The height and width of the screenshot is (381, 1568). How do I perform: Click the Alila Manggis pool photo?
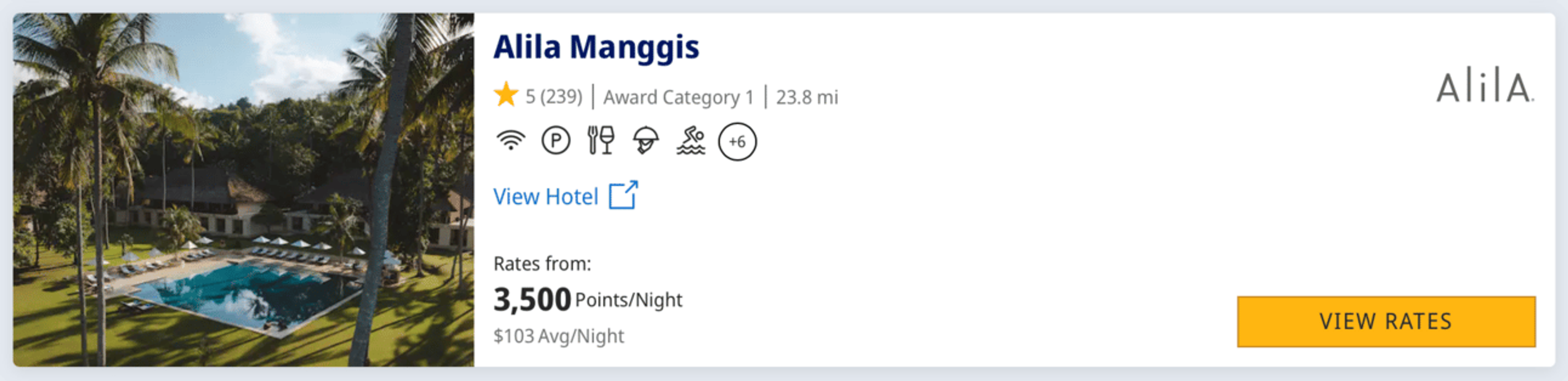pyautogui.click(x=243, y=190)
